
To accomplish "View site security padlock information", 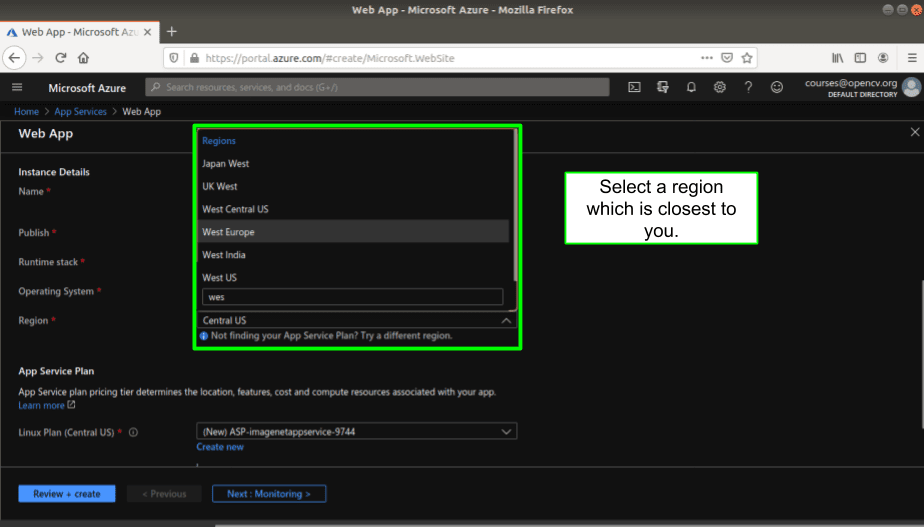I will pos(194,58).
